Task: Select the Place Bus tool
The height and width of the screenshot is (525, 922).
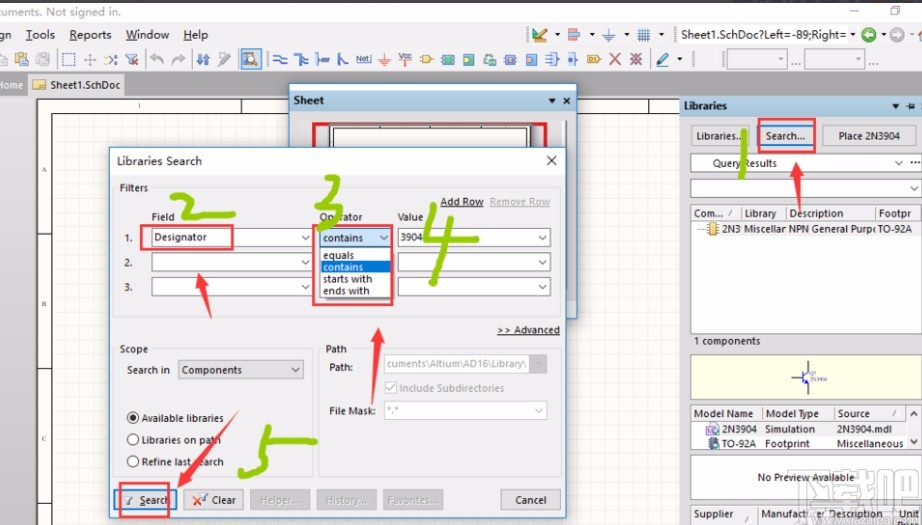Action: (x=301, y=59)
